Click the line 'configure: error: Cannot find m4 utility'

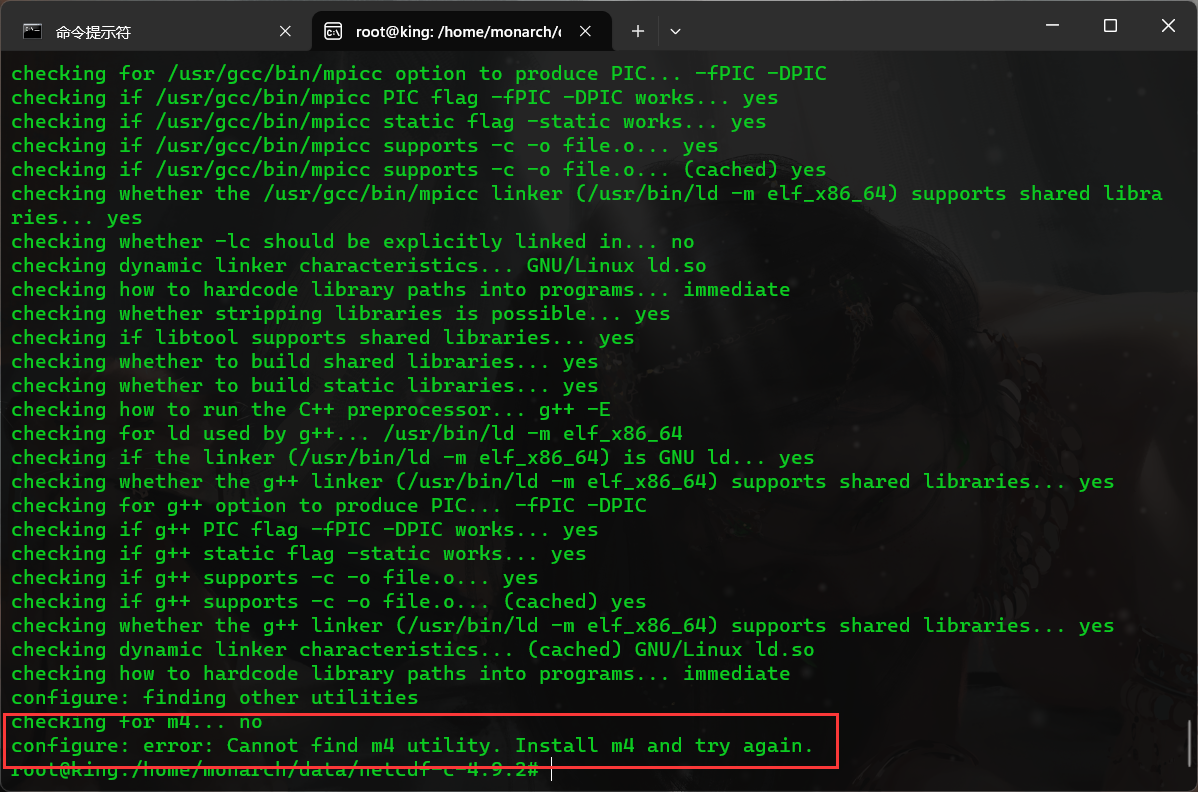click(413, 745)
